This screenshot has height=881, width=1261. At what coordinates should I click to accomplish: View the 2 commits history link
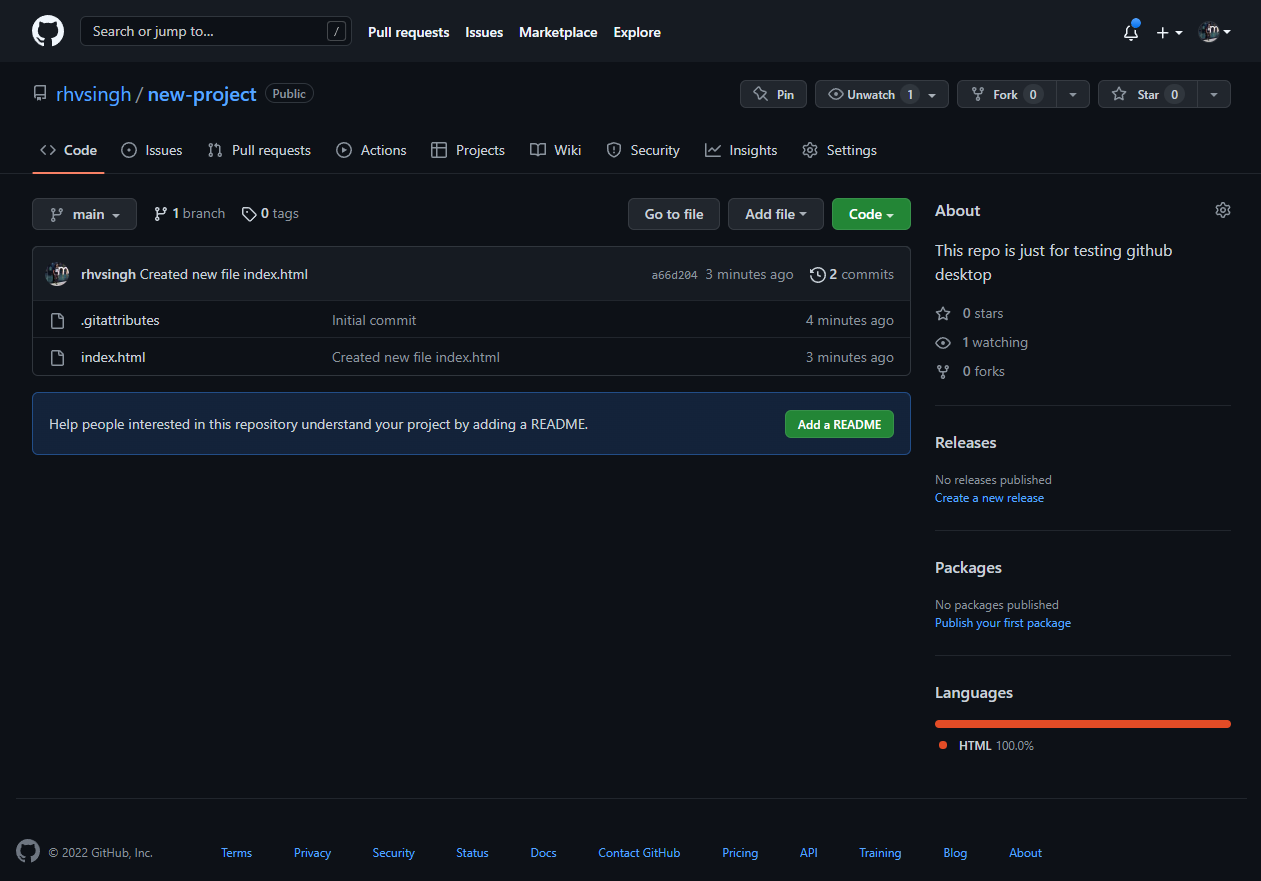(852, 274)
